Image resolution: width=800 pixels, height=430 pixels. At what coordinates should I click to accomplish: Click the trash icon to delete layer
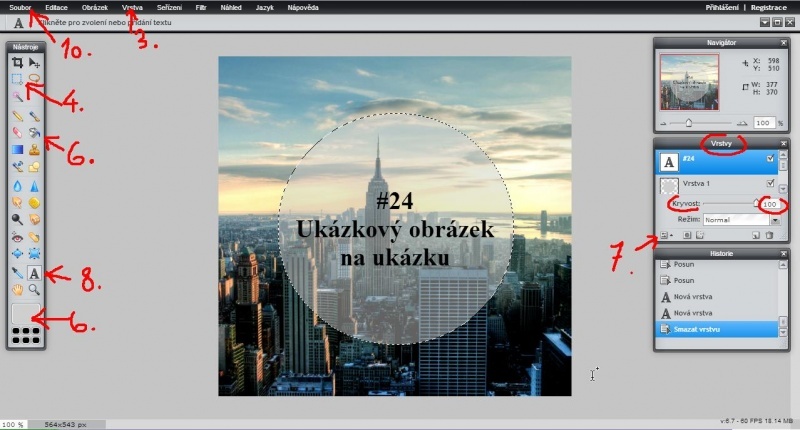769,235
